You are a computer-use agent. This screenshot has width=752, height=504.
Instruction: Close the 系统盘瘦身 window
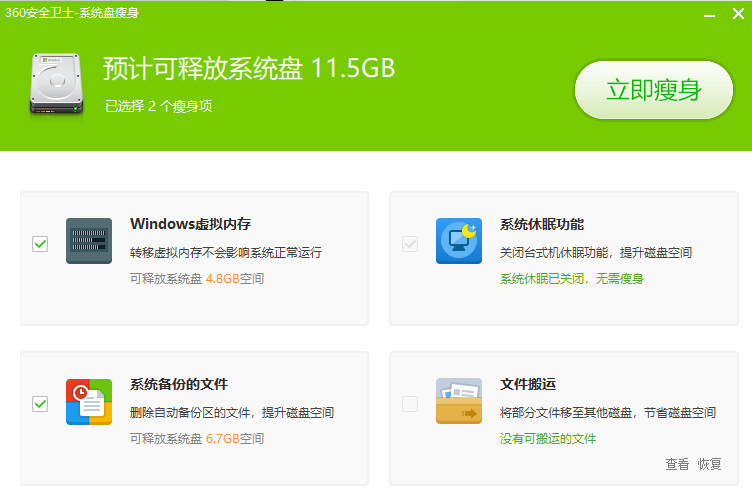pos(739,13)
